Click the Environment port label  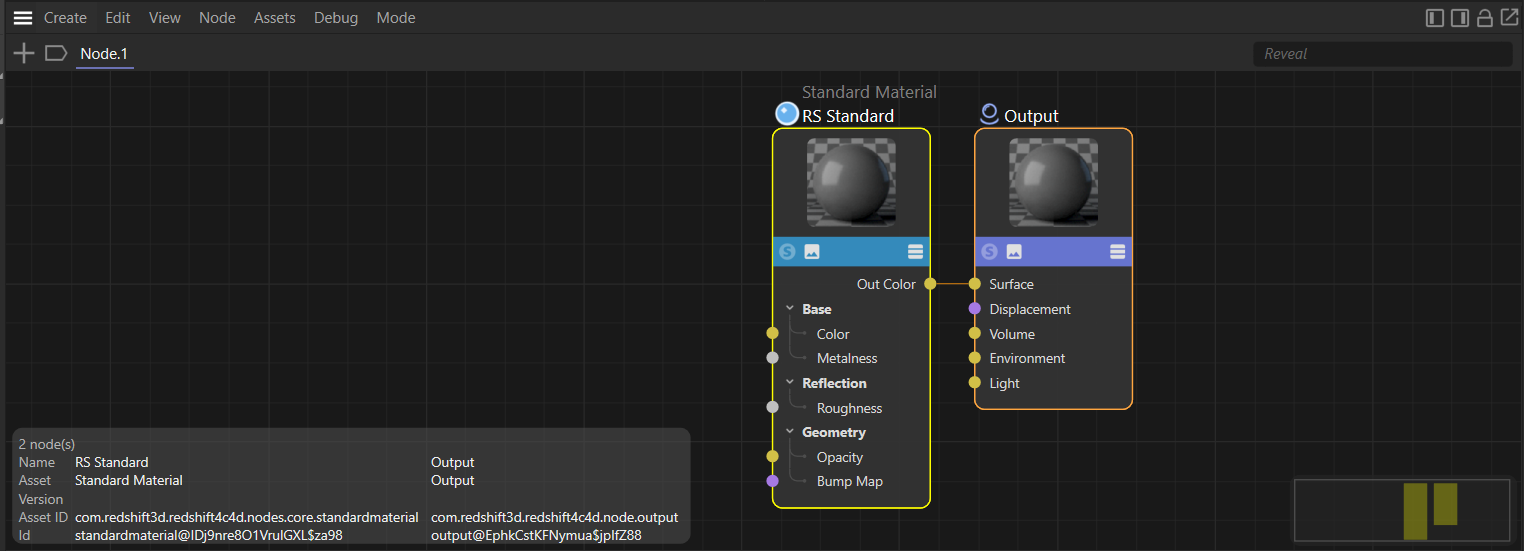(x=1027, y=358)
